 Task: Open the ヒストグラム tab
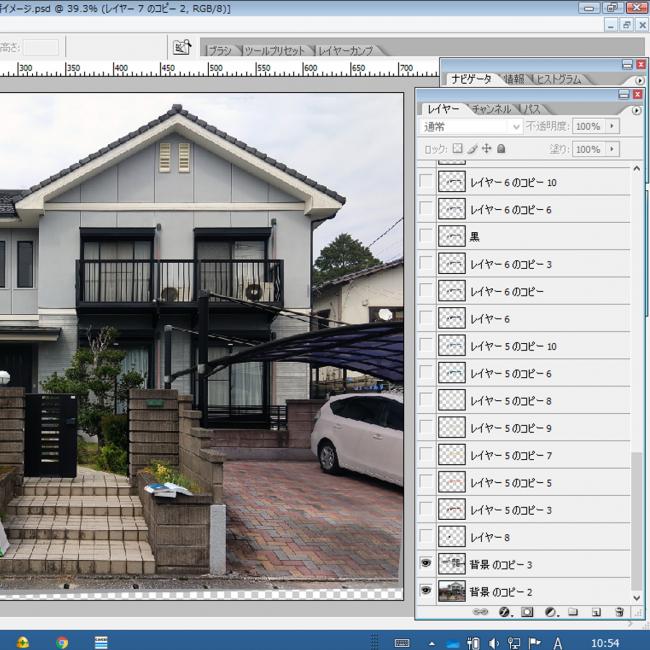coord(560,79)
